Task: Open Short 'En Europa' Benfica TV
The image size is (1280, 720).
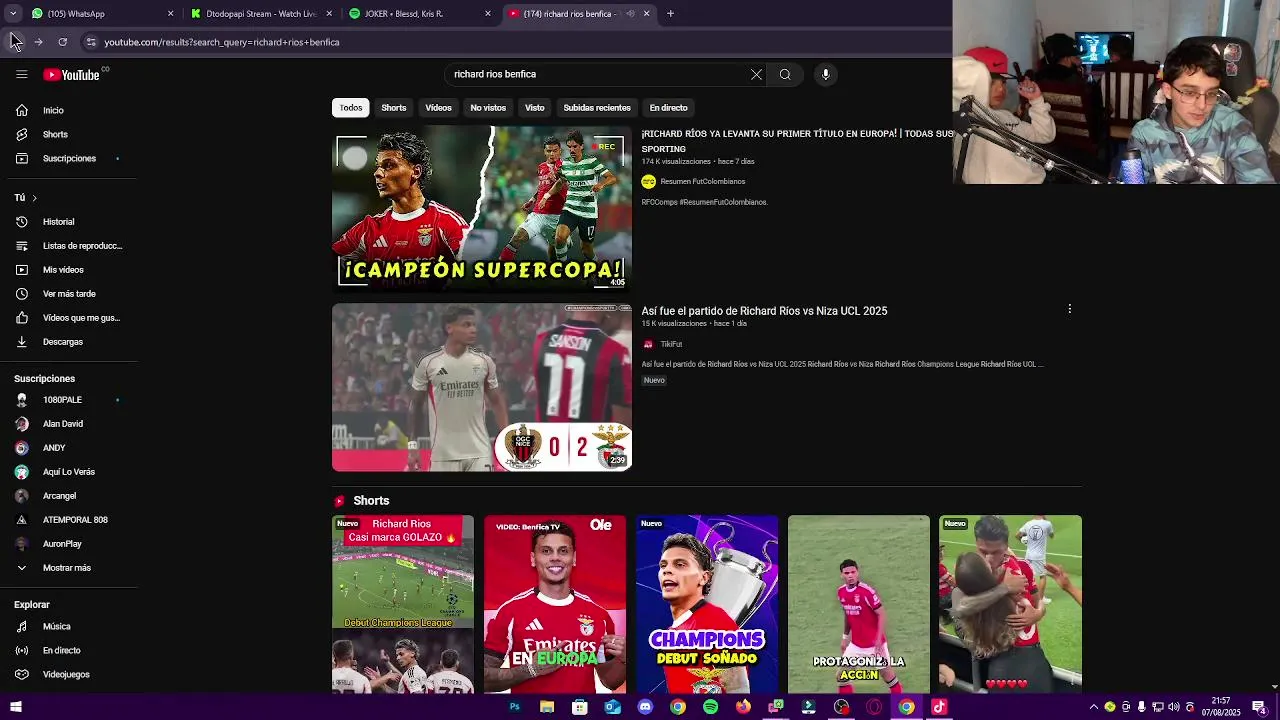Action: point(555,604)
